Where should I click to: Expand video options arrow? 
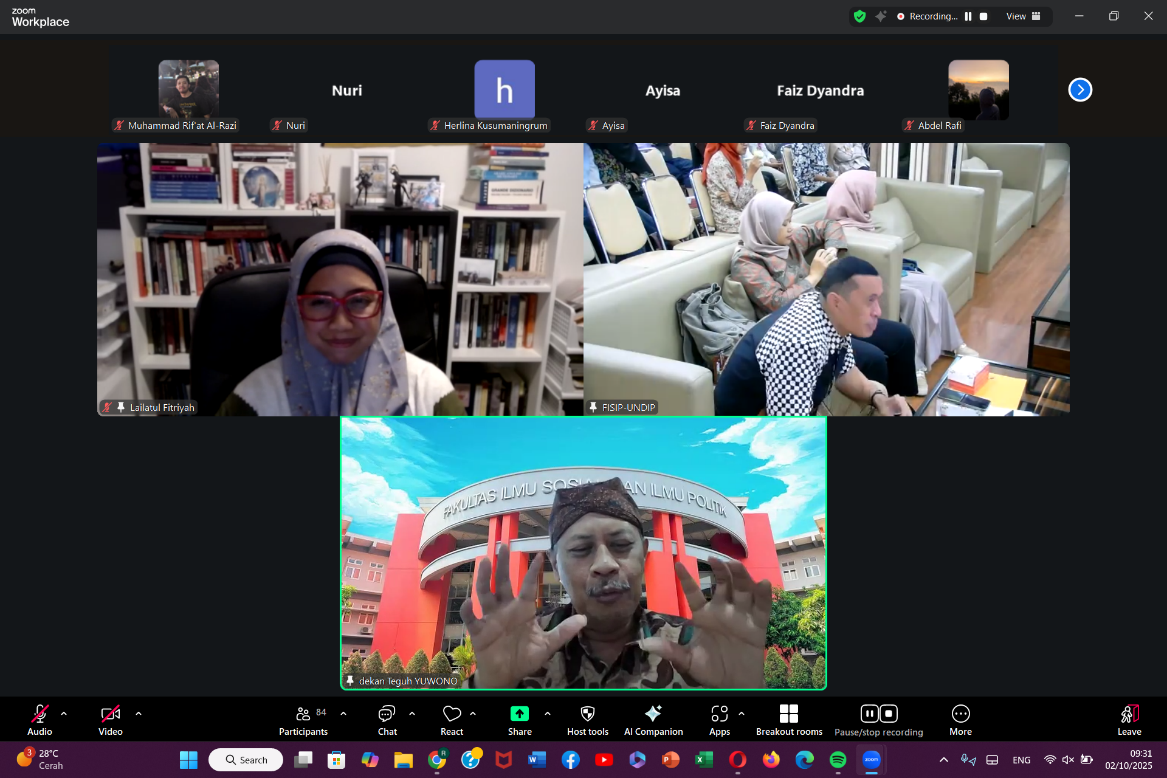[138, 713]
